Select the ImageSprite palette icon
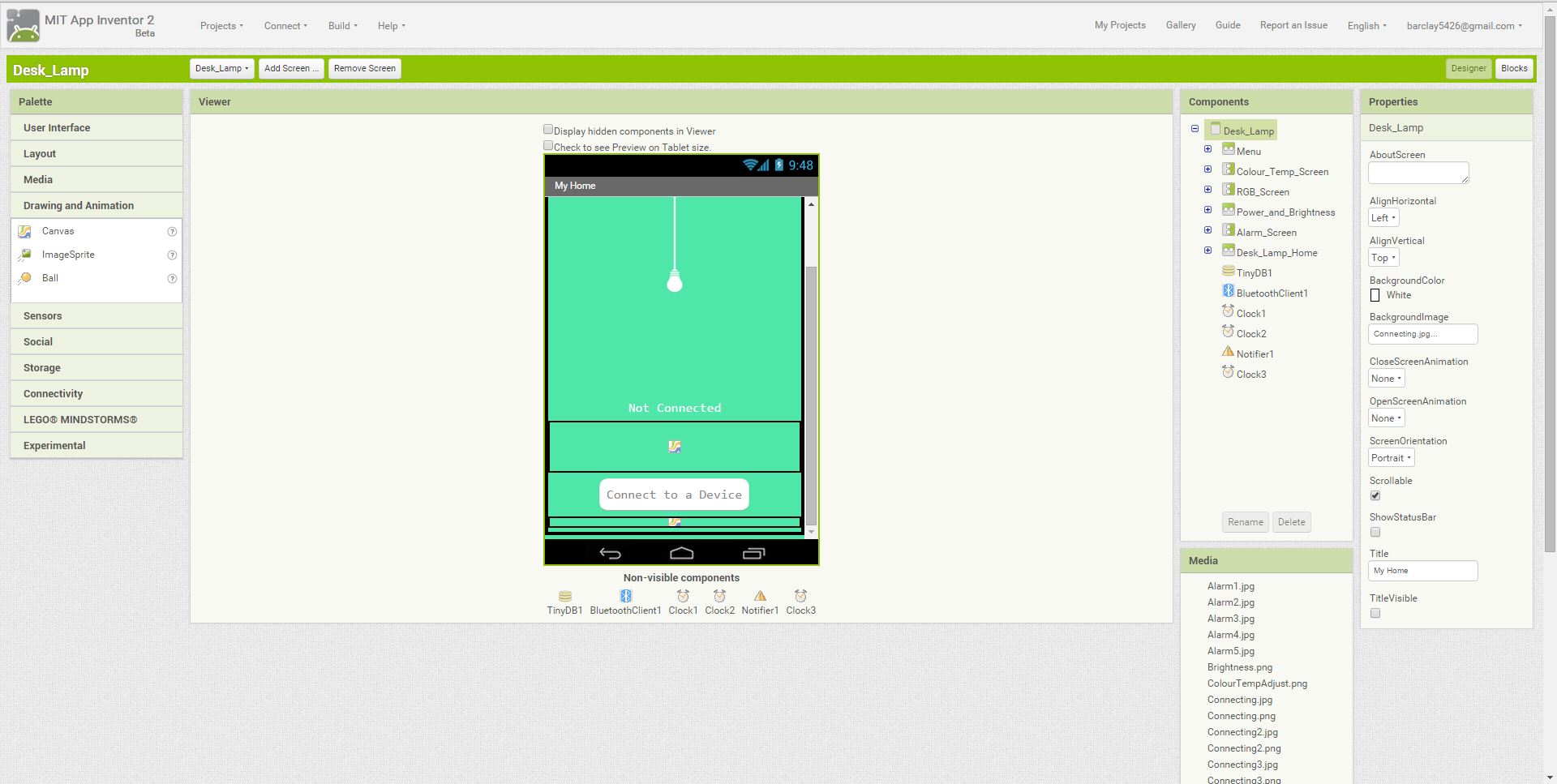The image size is (1557, 784). [x=25, y=255]
